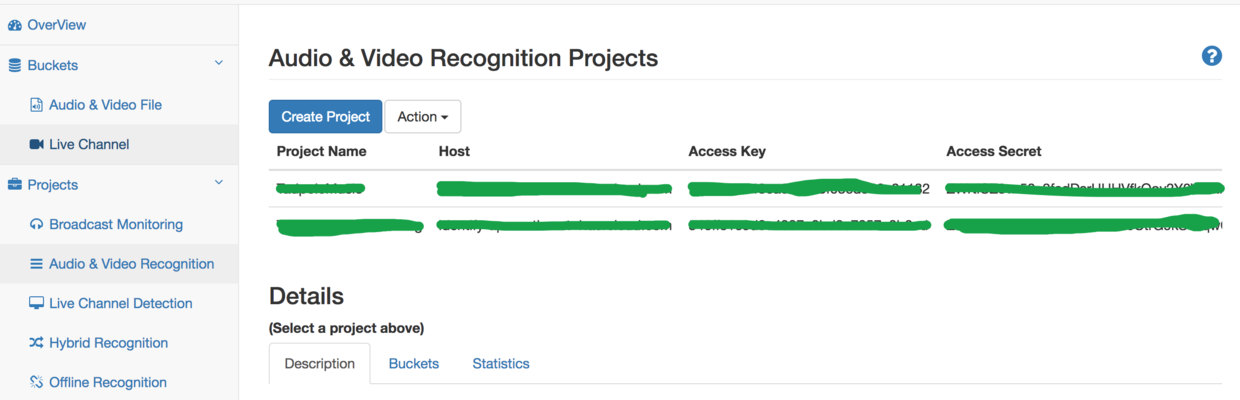Click the Live Channel Detection monitor icon

click(36, 303)
